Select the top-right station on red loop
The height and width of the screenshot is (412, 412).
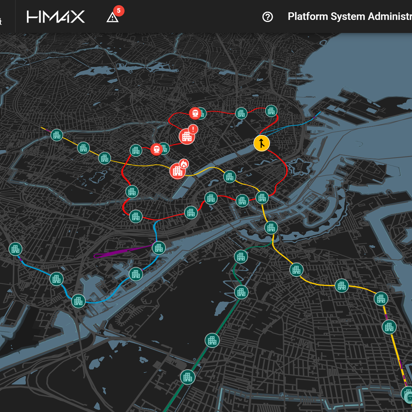click(x=271, y=111)
